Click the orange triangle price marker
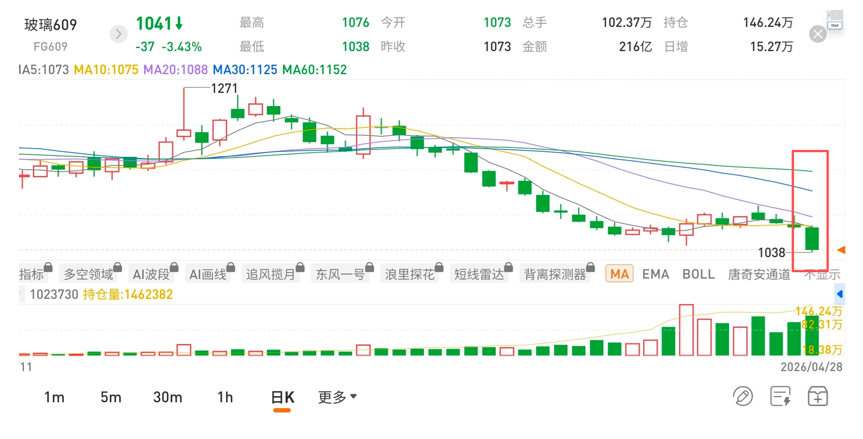Image resolution: width=863 pixels, height=439 pixels. 842,249
